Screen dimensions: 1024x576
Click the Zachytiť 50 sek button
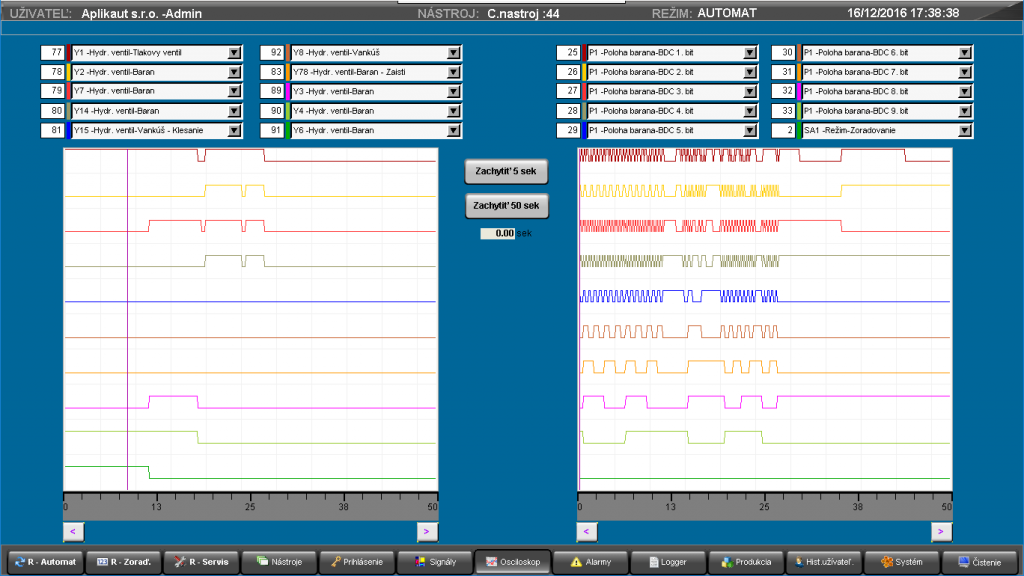coord(506,206)
